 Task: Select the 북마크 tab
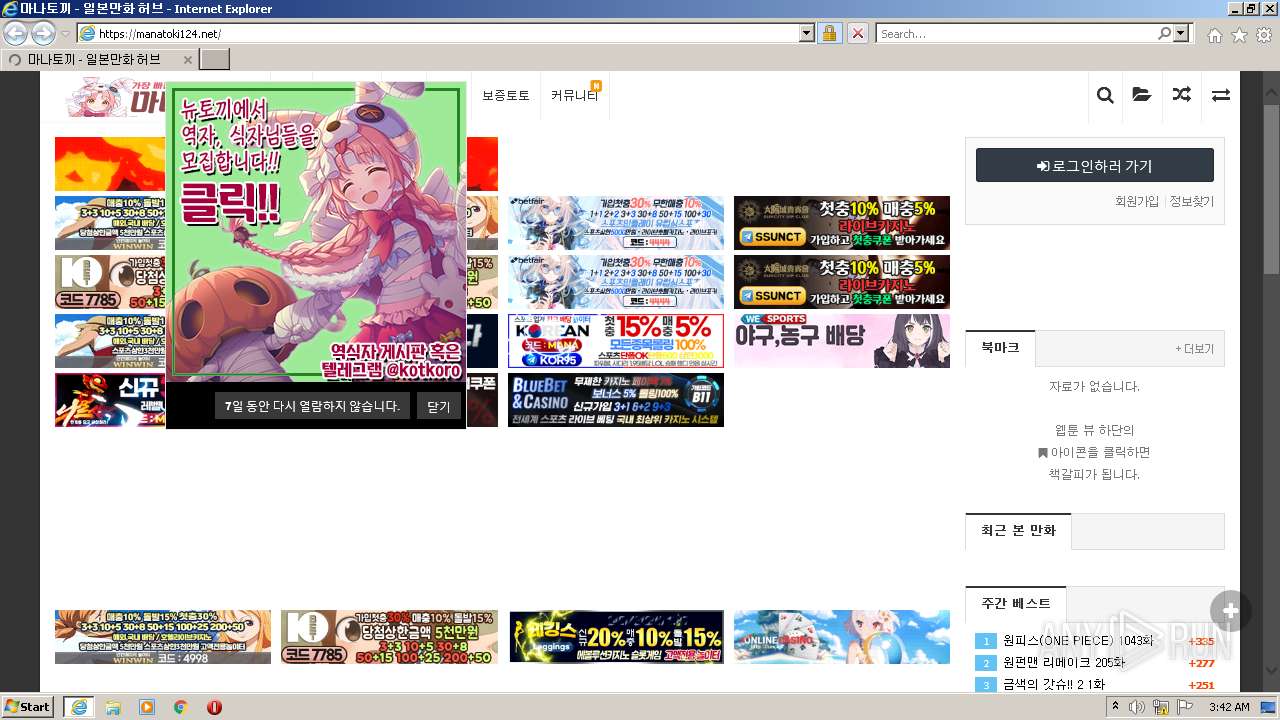[1000, 348]
